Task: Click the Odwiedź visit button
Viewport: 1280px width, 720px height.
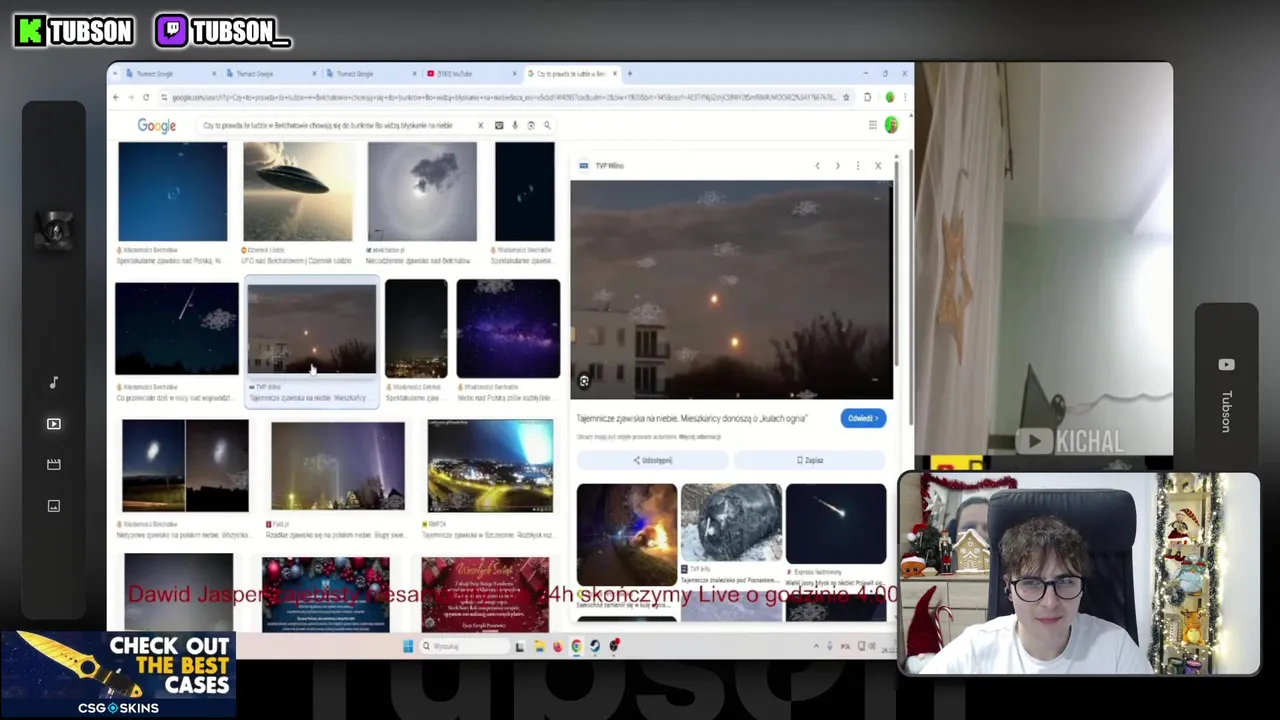Action: tap(862, 418)
